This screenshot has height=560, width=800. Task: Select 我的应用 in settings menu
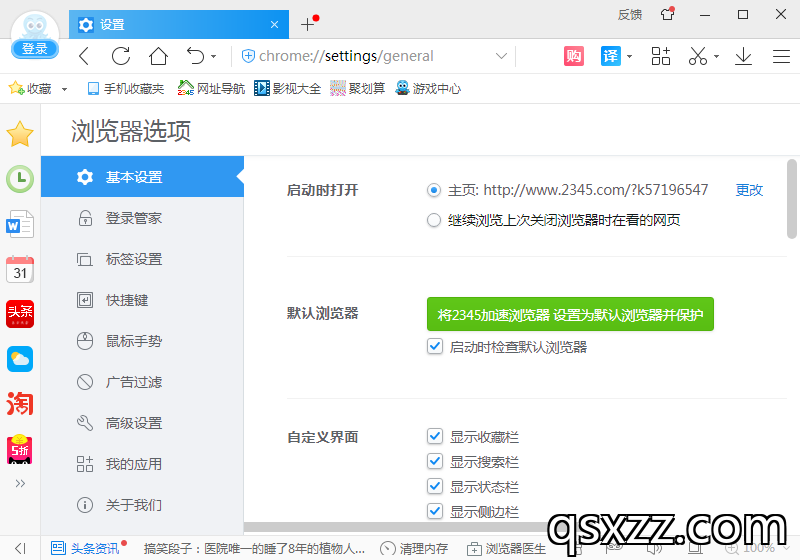coord(142,464)
